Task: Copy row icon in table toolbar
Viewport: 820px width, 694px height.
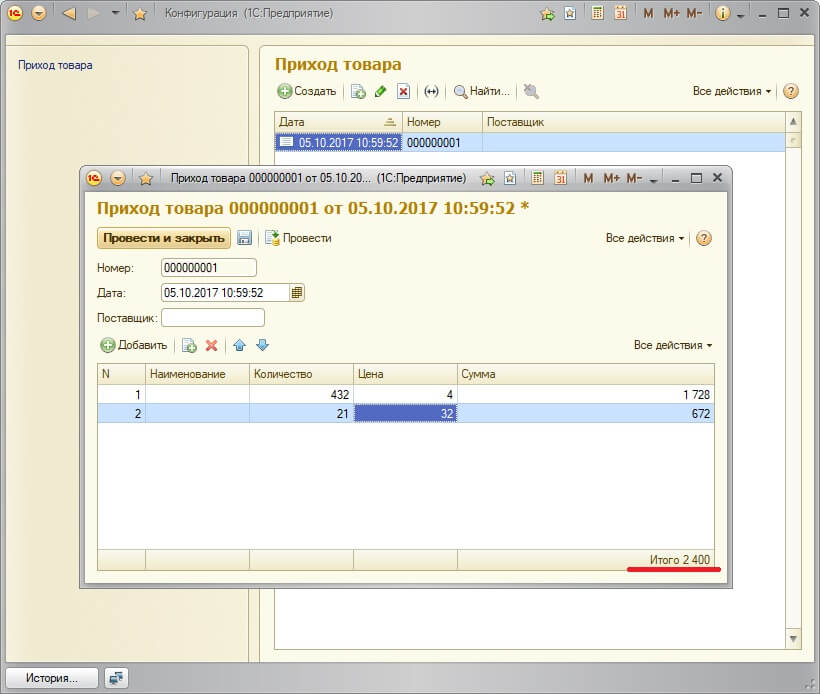Action: [189, 345]
